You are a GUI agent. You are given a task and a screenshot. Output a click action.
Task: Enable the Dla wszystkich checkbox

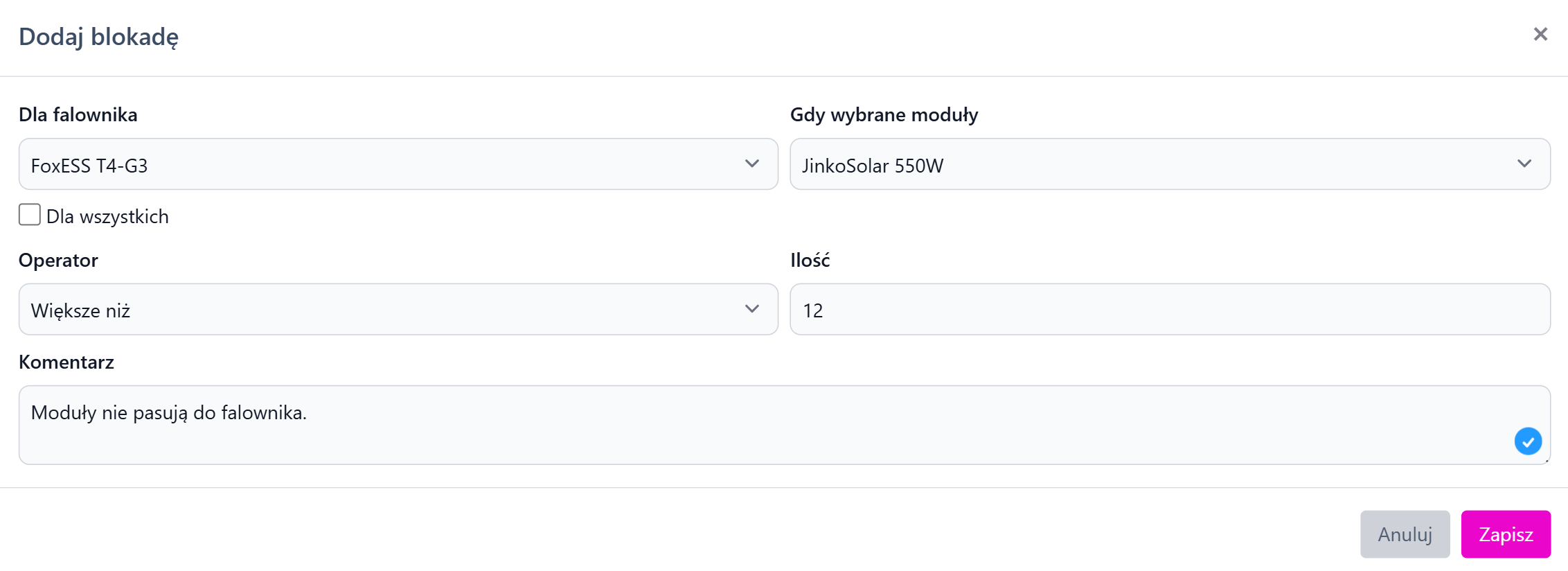click(30, 215)
